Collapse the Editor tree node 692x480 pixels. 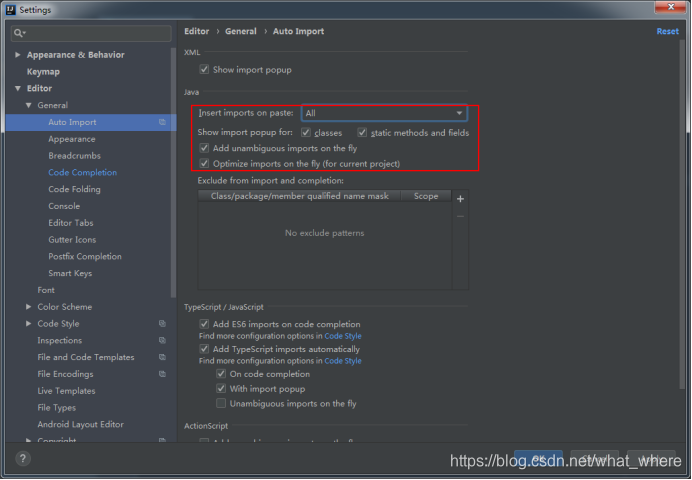18,88
